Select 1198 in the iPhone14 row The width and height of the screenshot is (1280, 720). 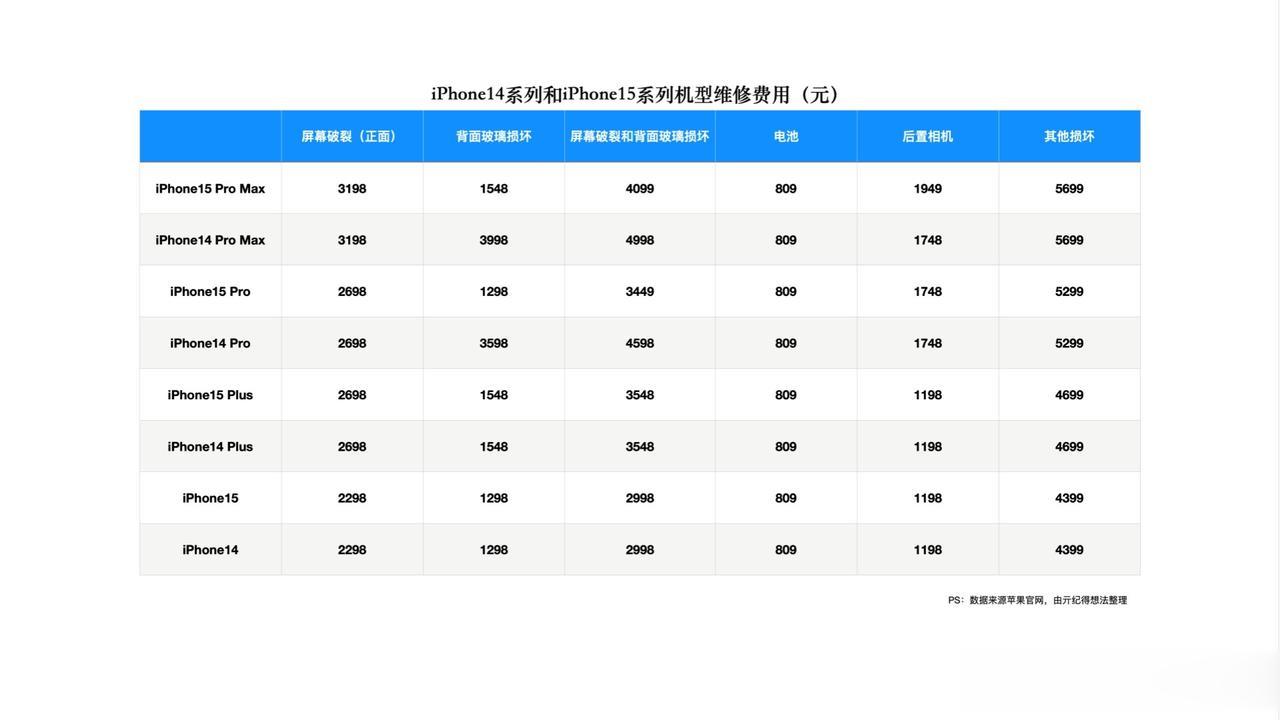pyautogui.click(x=928, y=550)
